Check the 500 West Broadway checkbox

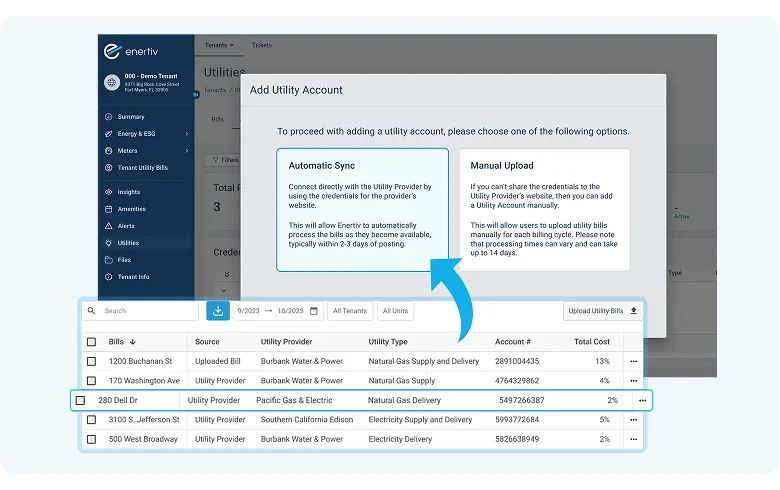pyautogui.click(x=92, y=439)
